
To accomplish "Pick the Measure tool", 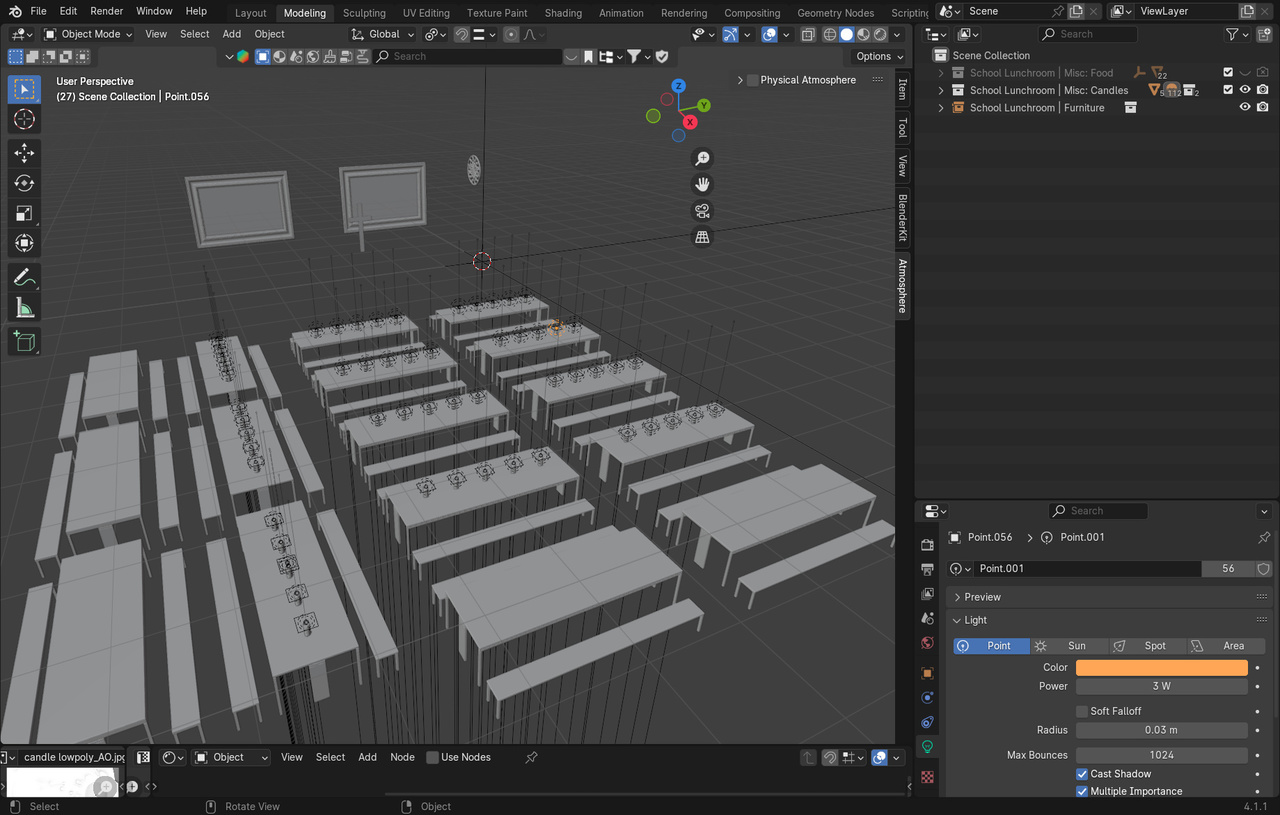I will click(25, 308).
